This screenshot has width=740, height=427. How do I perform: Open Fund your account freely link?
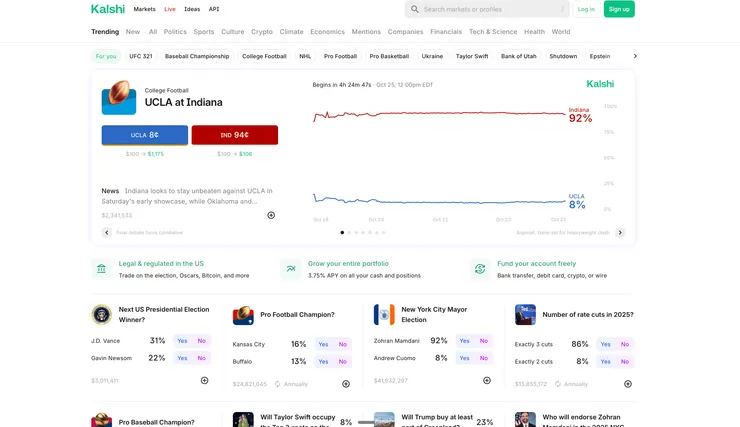coord(537,264)
